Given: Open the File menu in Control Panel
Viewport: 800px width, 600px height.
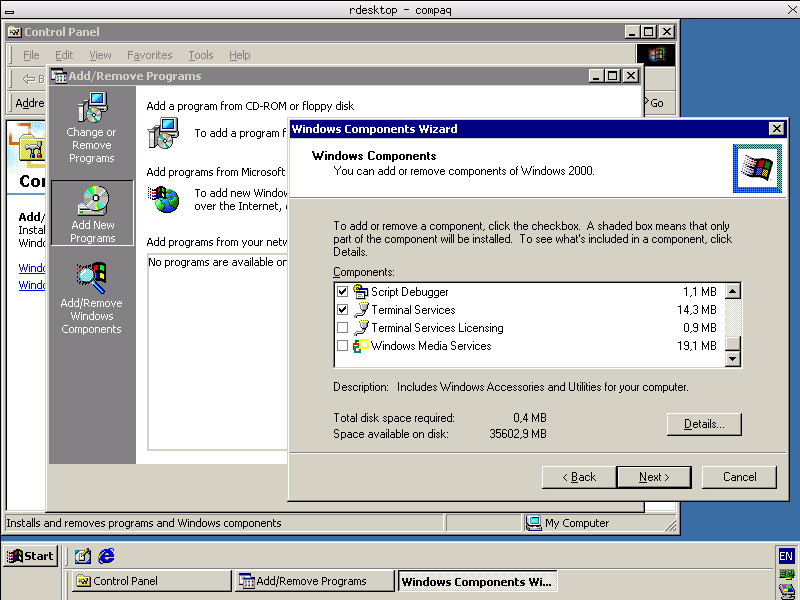Looking at the screenshot, I should pyautogui.click(x=31, y=55).
